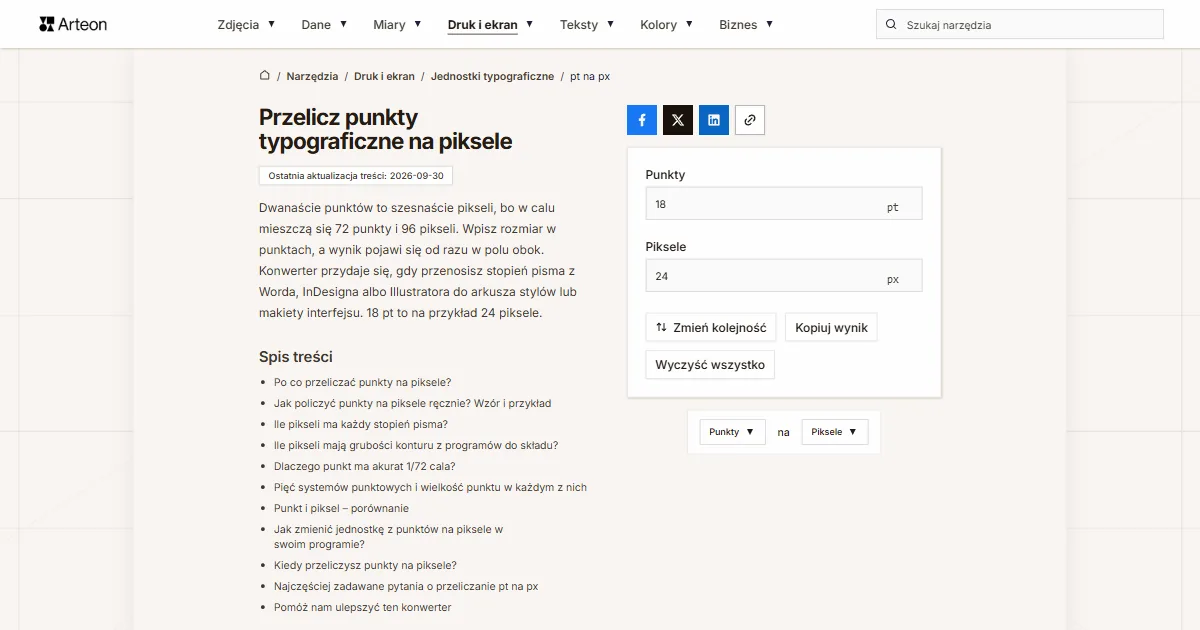Image resolution: width=1200 pixels, height=630 pixels.
Task: Click the search magnifier icon
Action: click(890, 24)
